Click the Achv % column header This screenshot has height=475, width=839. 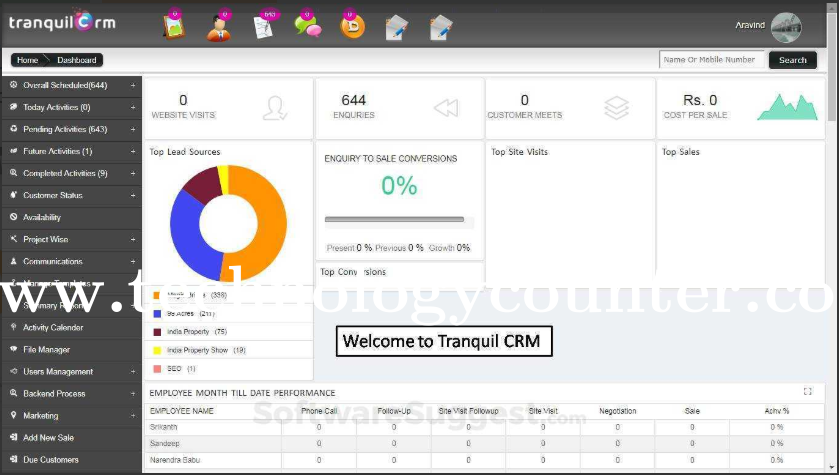click(777, 411)
